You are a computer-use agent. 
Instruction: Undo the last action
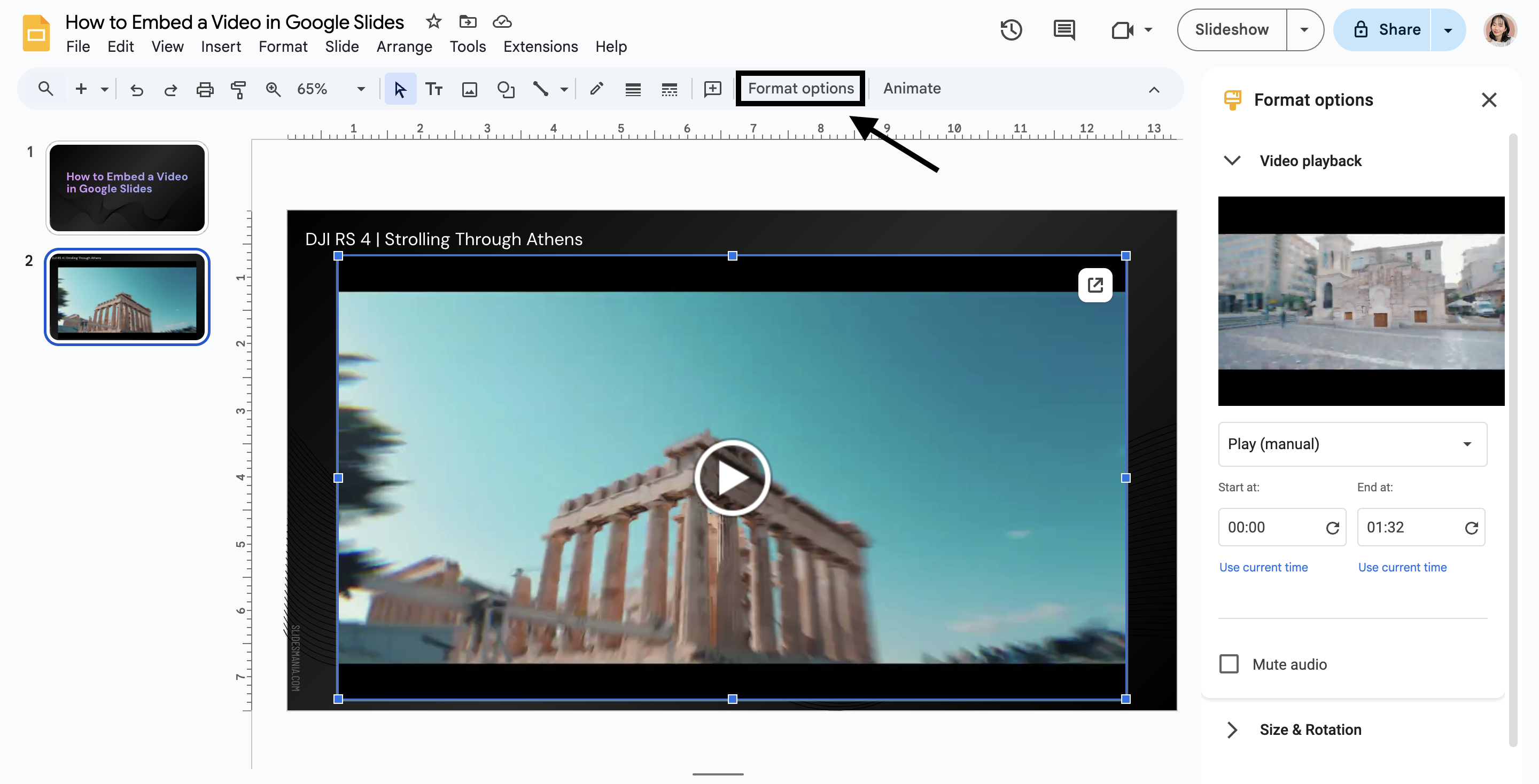[x=137, y=90]
